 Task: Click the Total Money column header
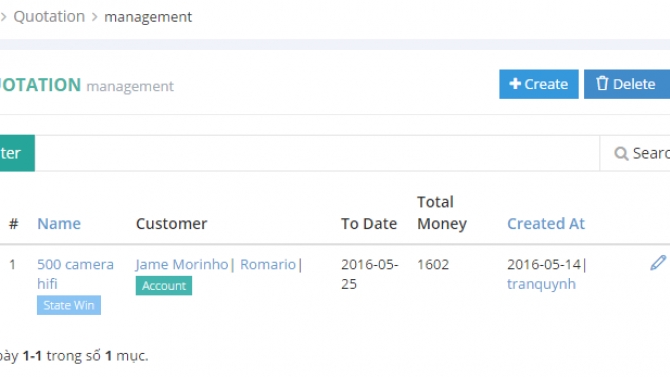(442, 212)
